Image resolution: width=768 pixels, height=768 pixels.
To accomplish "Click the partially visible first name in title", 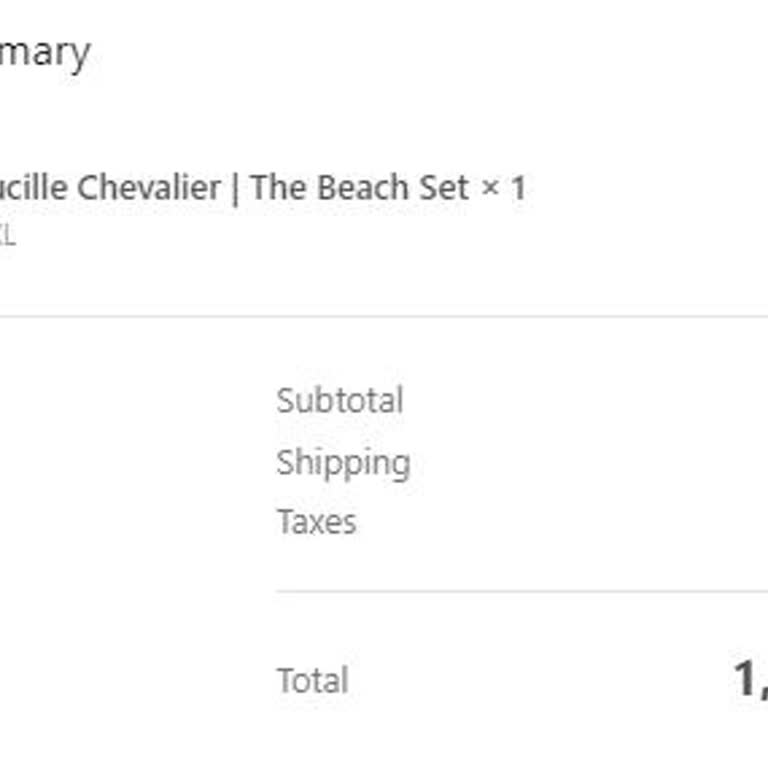I will [x=34, y=187].
